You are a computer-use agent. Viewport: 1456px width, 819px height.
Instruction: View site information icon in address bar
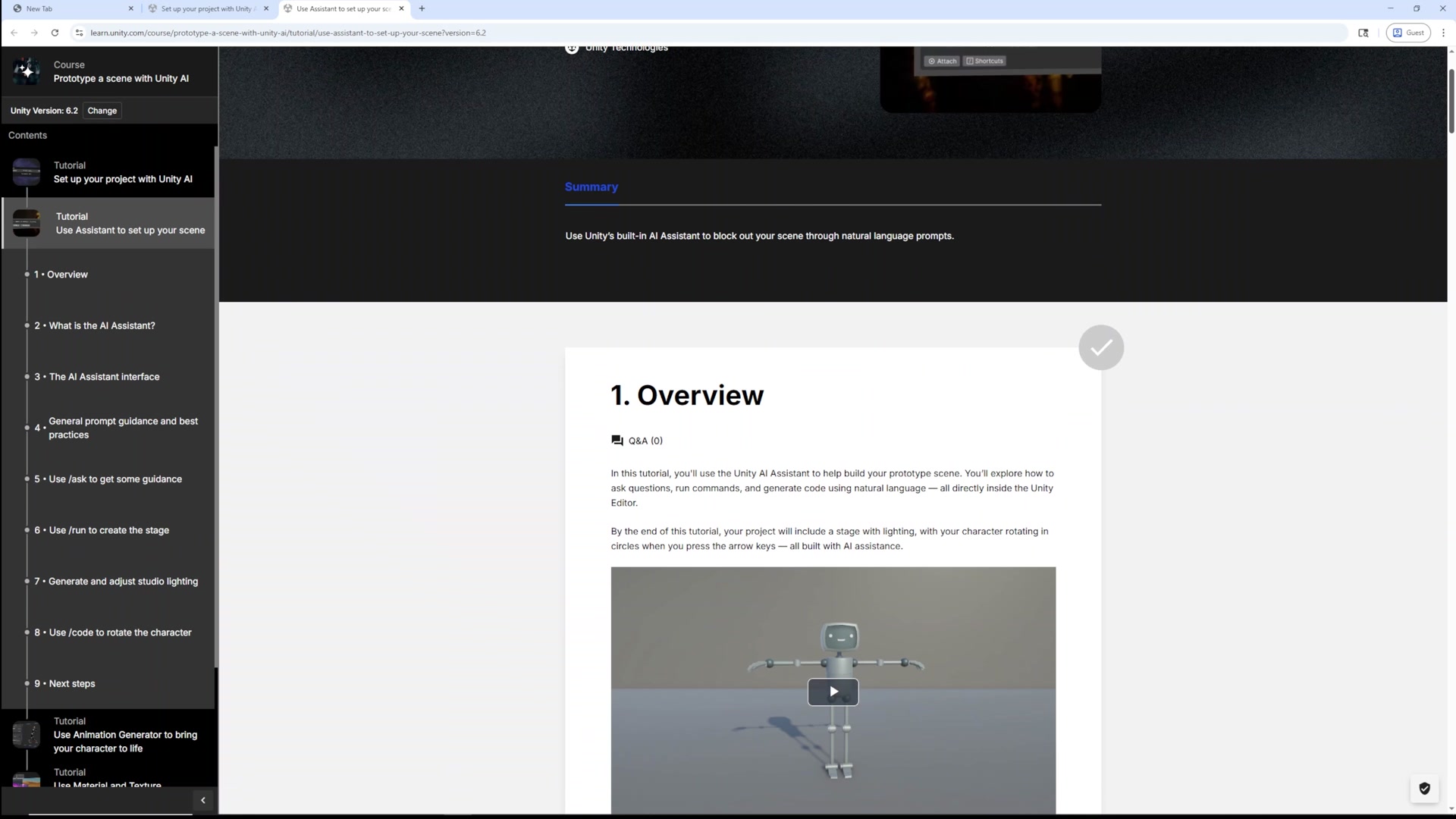[x=79, y=33]
